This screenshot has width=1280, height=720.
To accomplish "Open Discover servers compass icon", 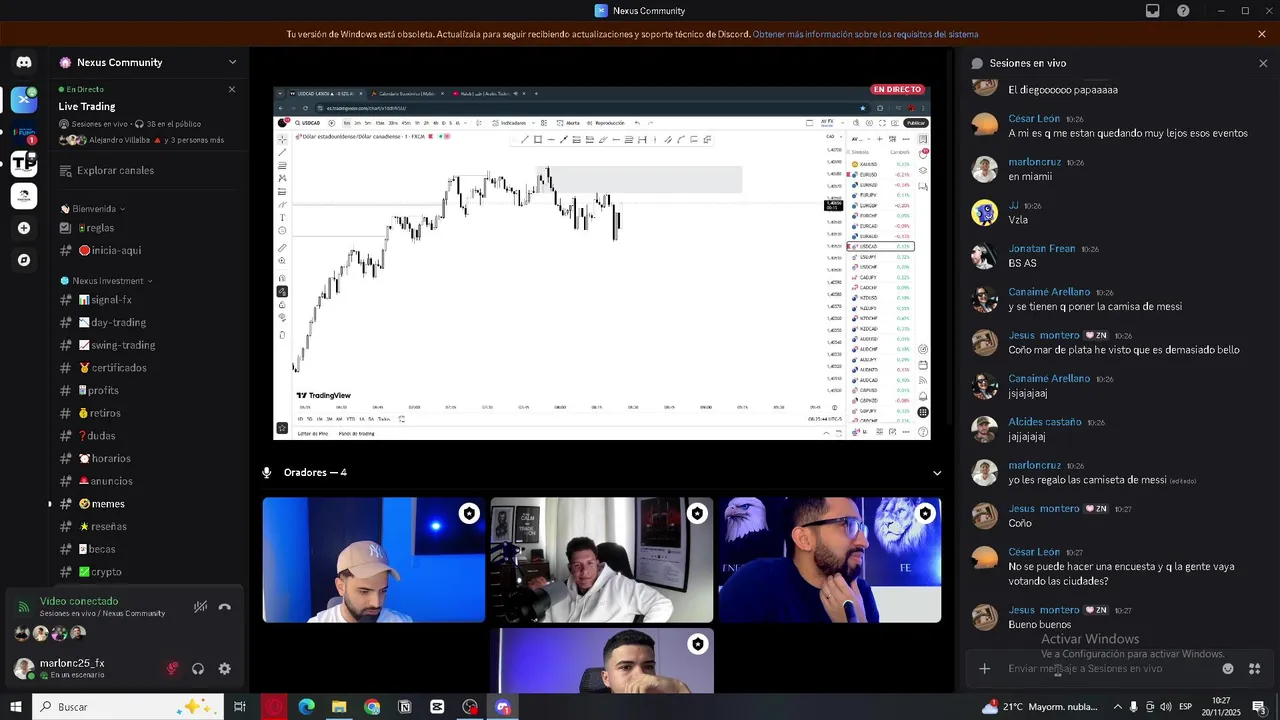I will 24,260.
